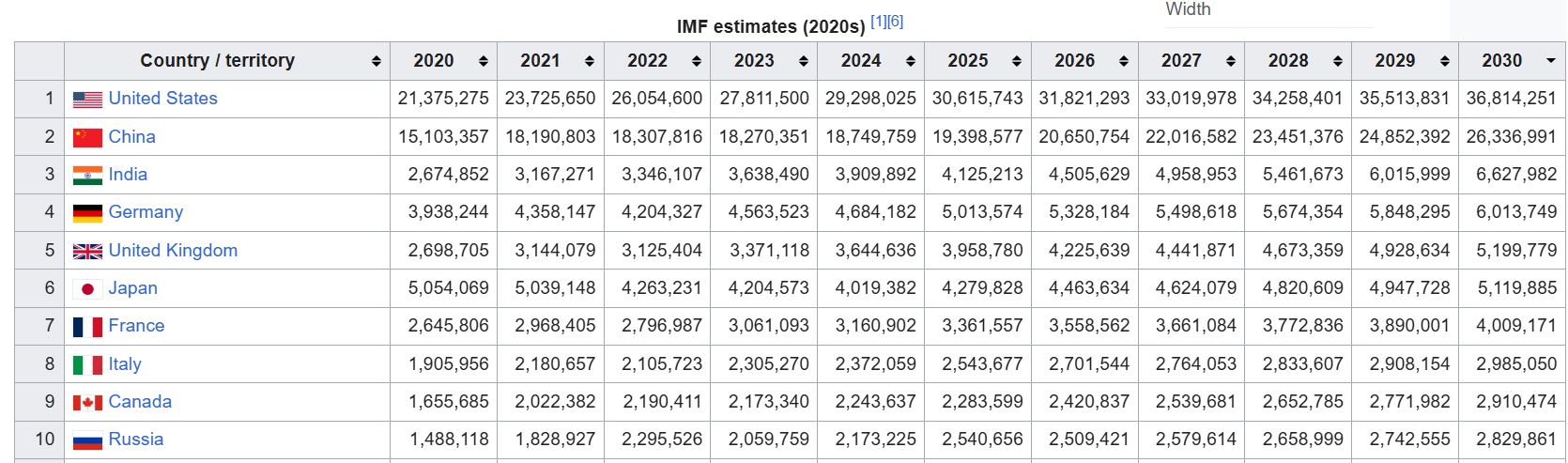
Task: Open the France country link
Action: pos(136,326)
